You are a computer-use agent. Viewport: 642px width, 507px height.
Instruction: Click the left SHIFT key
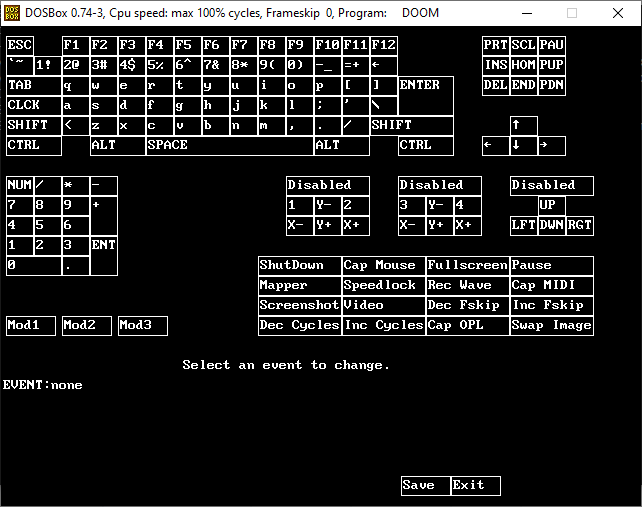pyautogui.click(x=34, y=125)
